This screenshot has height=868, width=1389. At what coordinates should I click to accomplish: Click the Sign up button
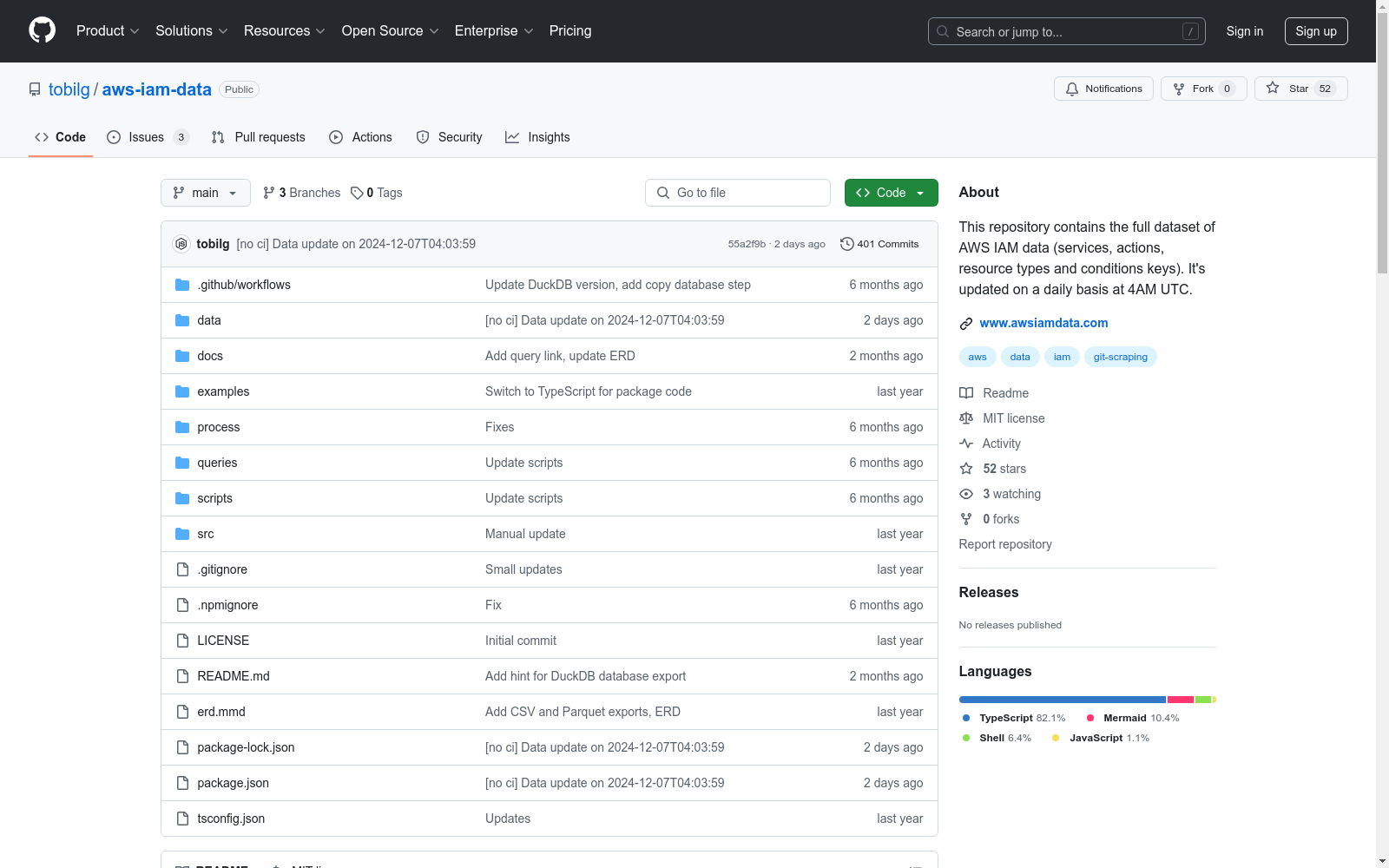coord(1316,31)
